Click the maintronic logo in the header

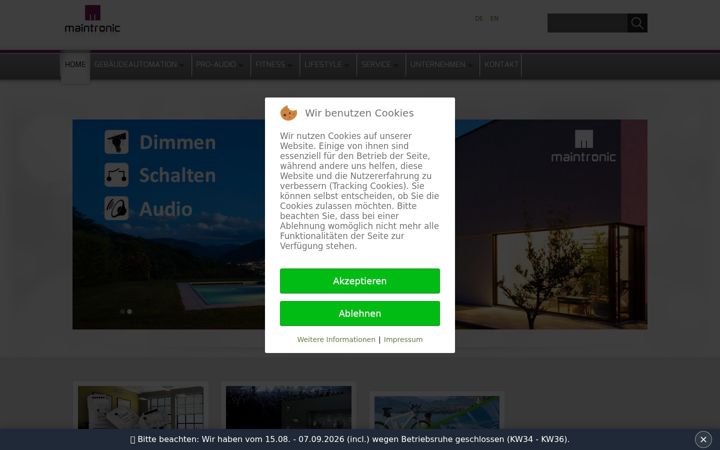(x=92, y=19)
